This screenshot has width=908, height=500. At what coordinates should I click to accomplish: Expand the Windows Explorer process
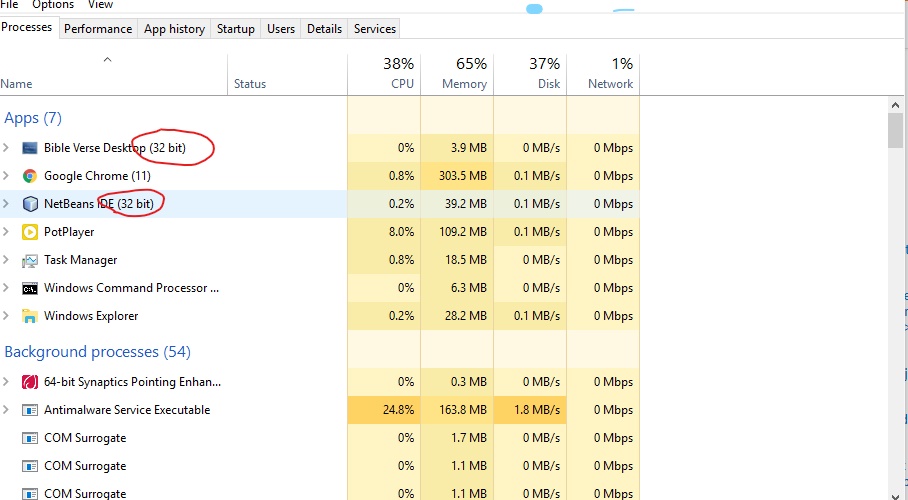click(x=6, y=316)
